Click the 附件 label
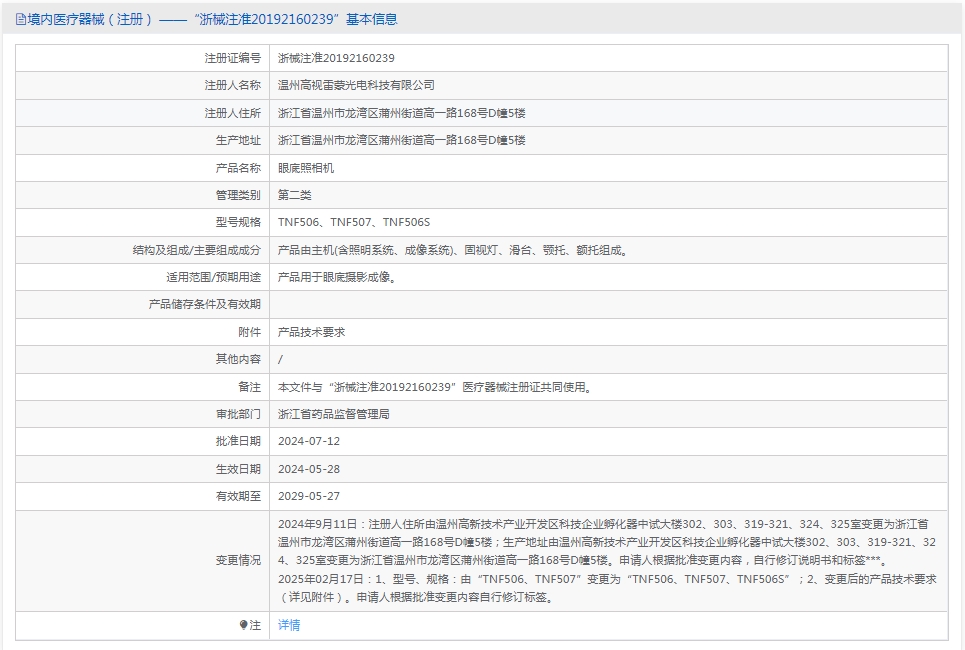 (249, 332)
